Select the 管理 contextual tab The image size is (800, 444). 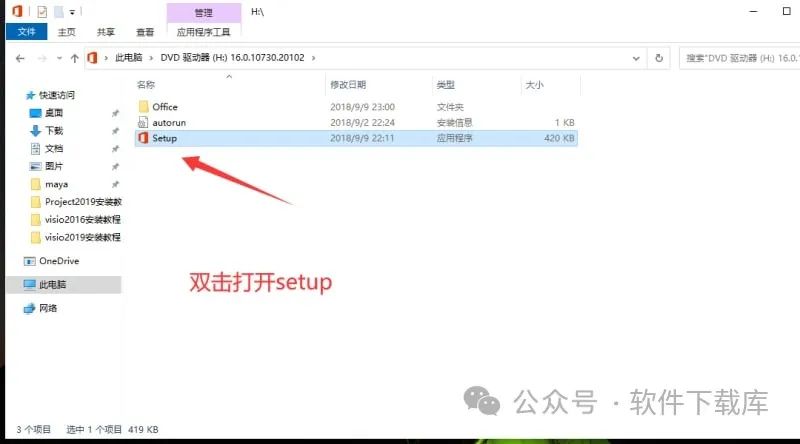coord(204,12)
